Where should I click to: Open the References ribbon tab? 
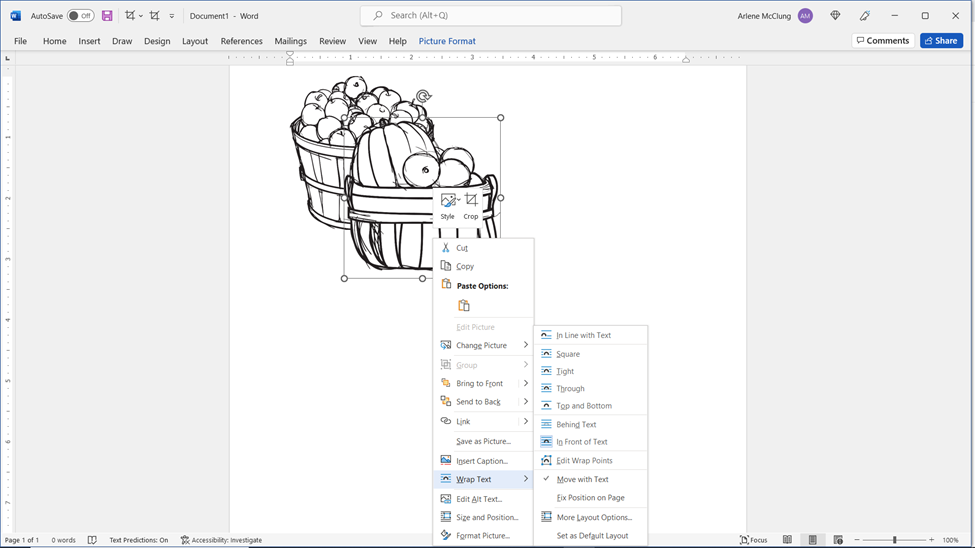241,41
